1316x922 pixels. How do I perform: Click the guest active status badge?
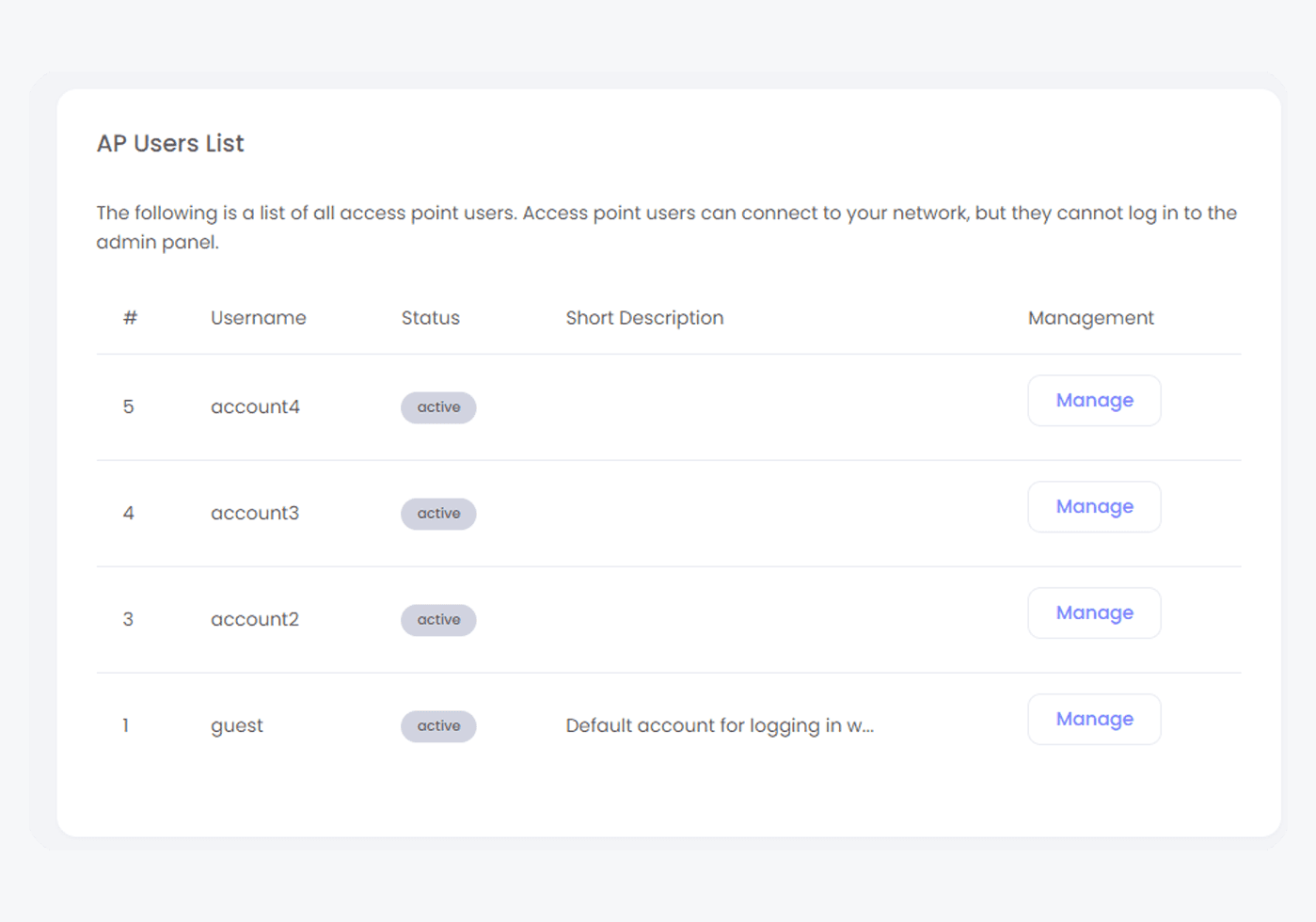438,726
